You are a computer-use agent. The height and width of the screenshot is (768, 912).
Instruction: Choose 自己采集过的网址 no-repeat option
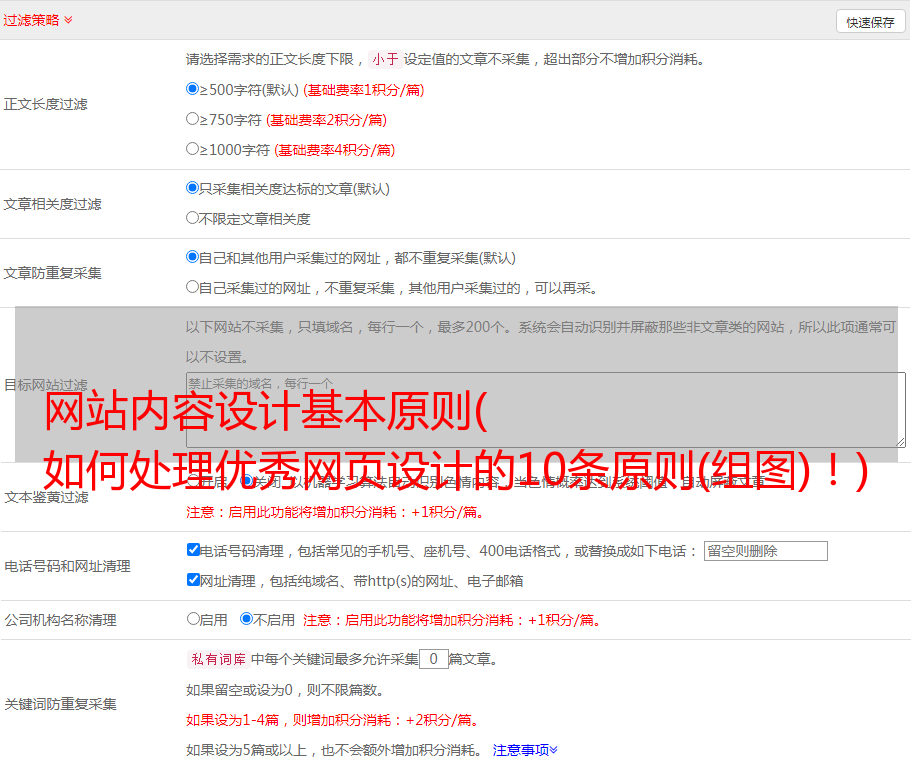click(x=193, y=287)
